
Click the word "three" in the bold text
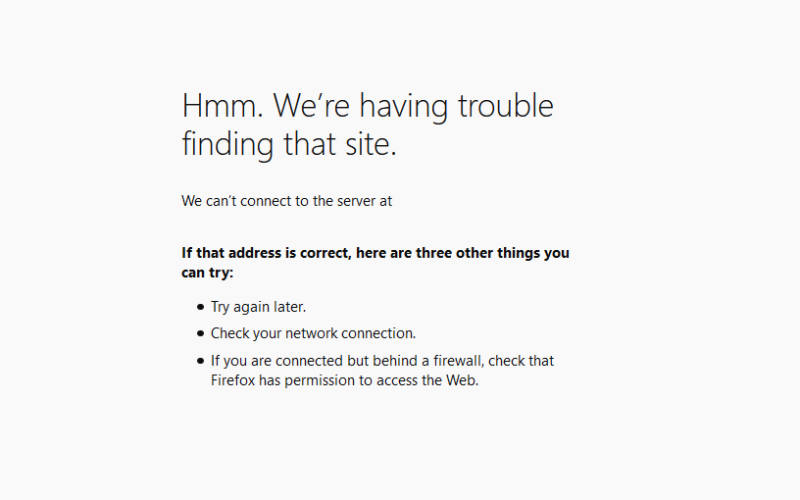pos(434,253)
